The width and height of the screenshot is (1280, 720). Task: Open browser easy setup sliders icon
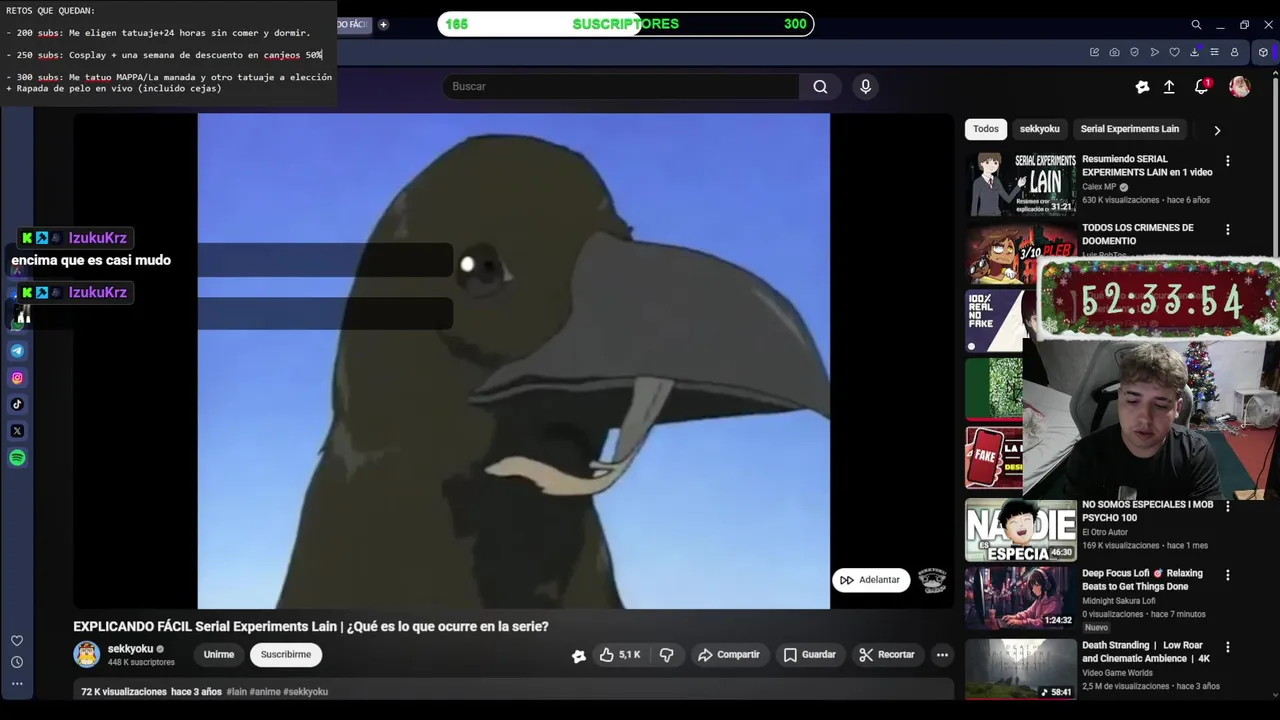[1214, 52]
